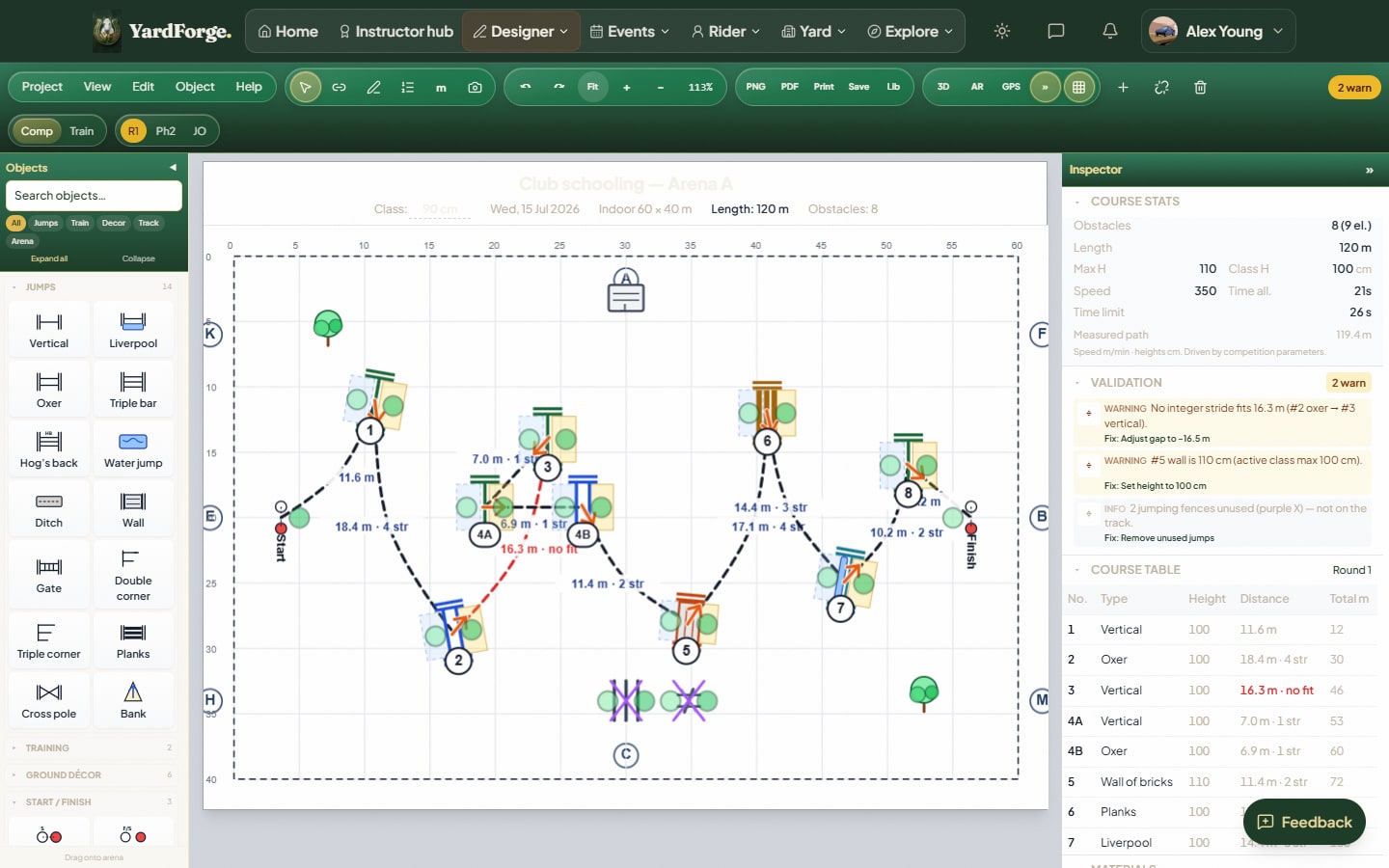Select round R1 pill

[133, 131]
